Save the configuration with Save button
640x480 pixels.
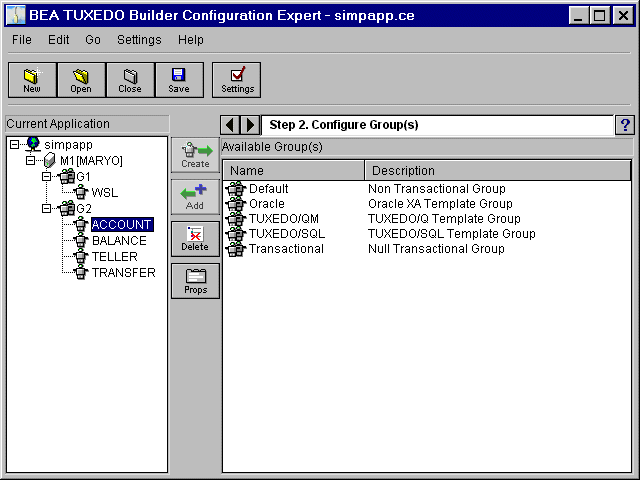coord(179,80)
